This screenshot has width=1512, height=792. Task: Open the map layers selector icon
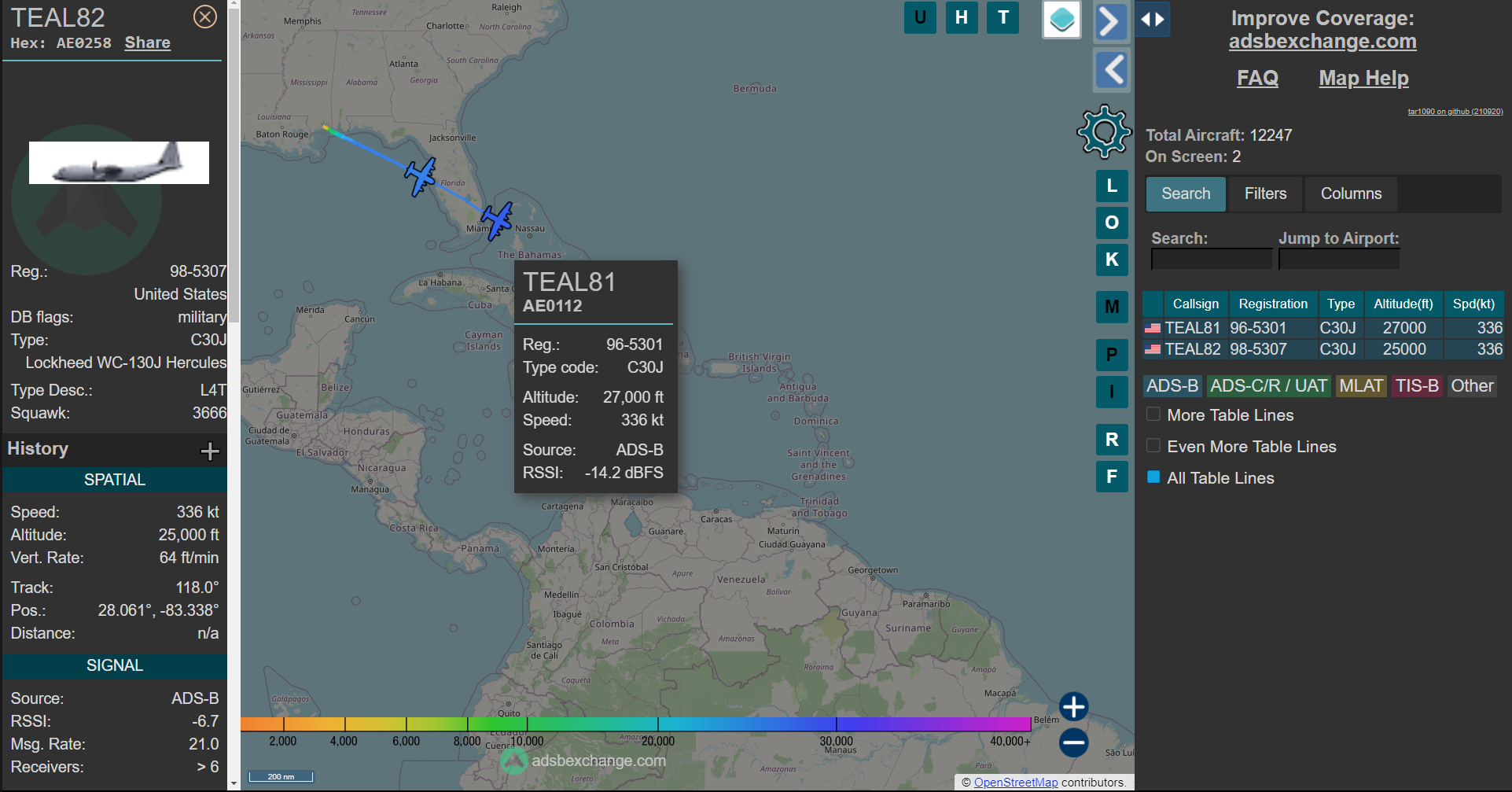1061,20
